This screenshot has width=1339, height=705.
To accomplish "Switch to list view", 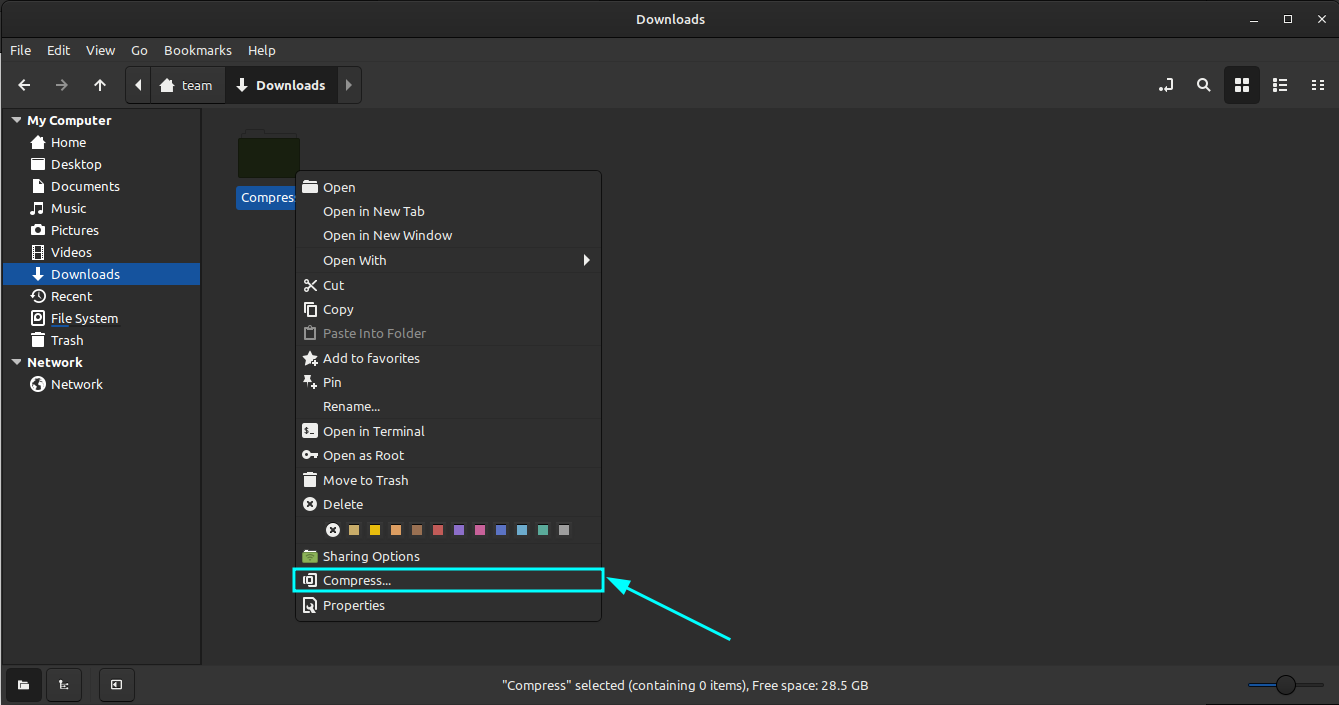I will point(1280,85).
